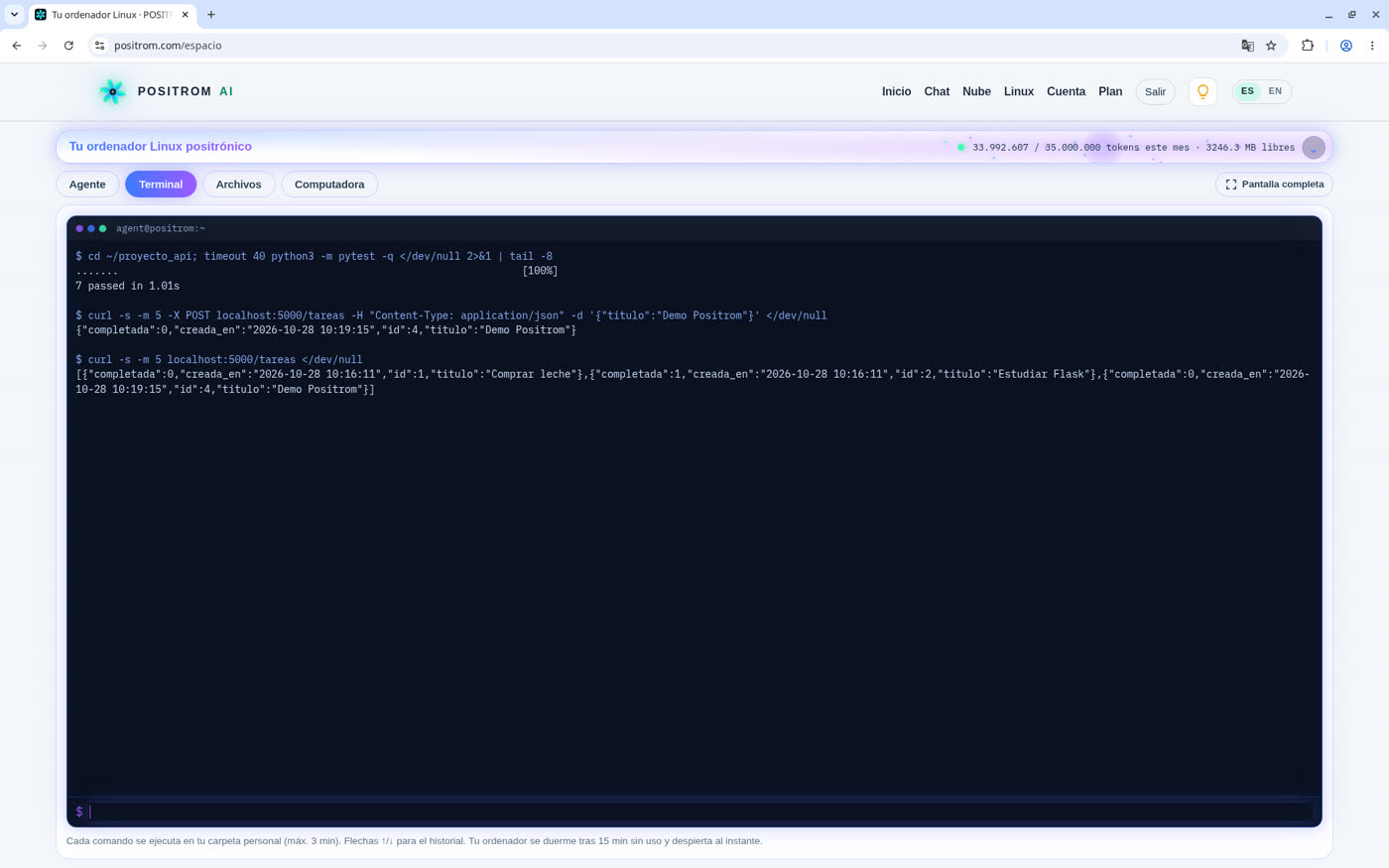
Task: Open the Linux nav link
Action: [1019, 91]
